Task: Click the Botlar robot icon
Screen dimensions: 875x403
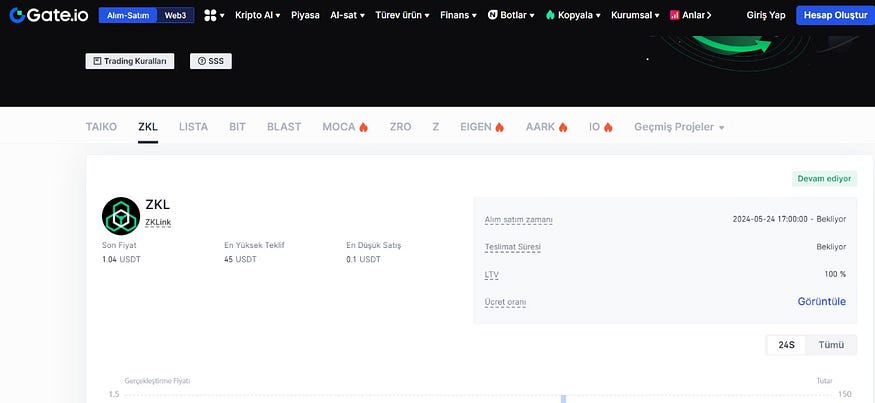Action: 493,15
